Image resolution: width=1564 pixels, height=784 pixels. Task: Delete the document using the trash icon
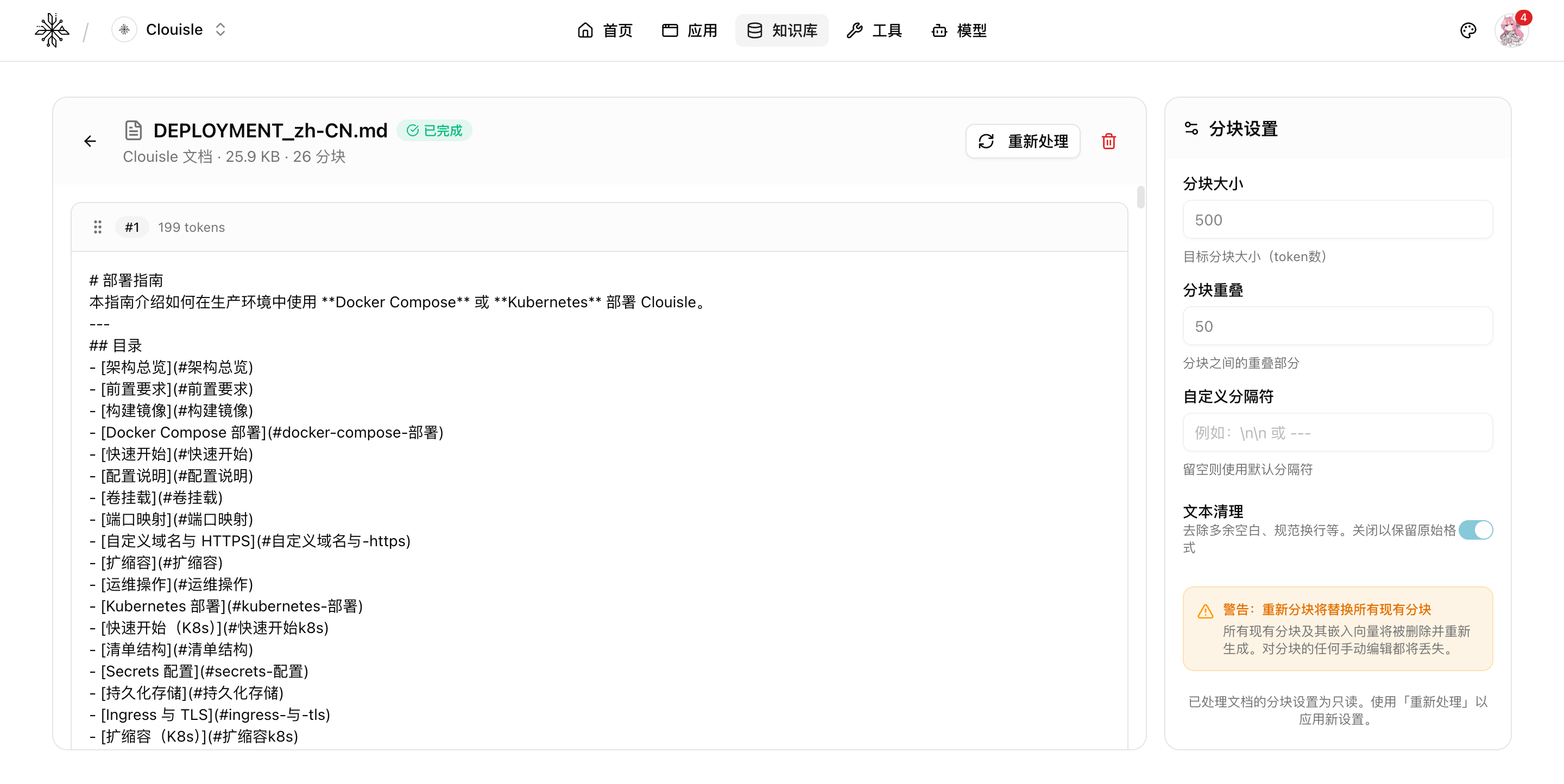click(1108, 141)
